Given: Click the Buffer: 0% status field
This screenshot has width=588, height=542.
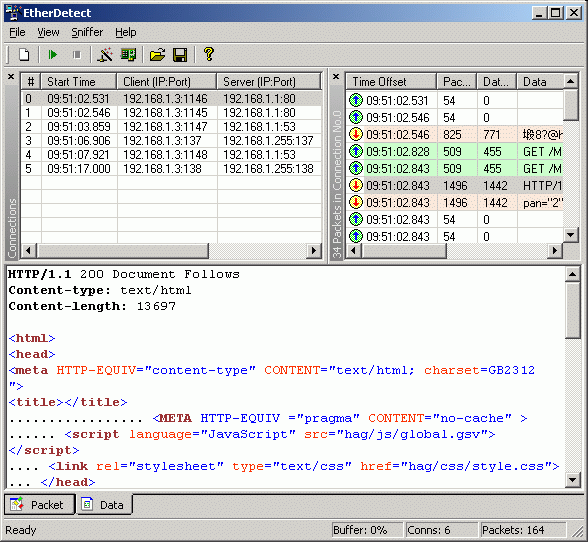Looking at the screenshot, I should tap(367, 530).
